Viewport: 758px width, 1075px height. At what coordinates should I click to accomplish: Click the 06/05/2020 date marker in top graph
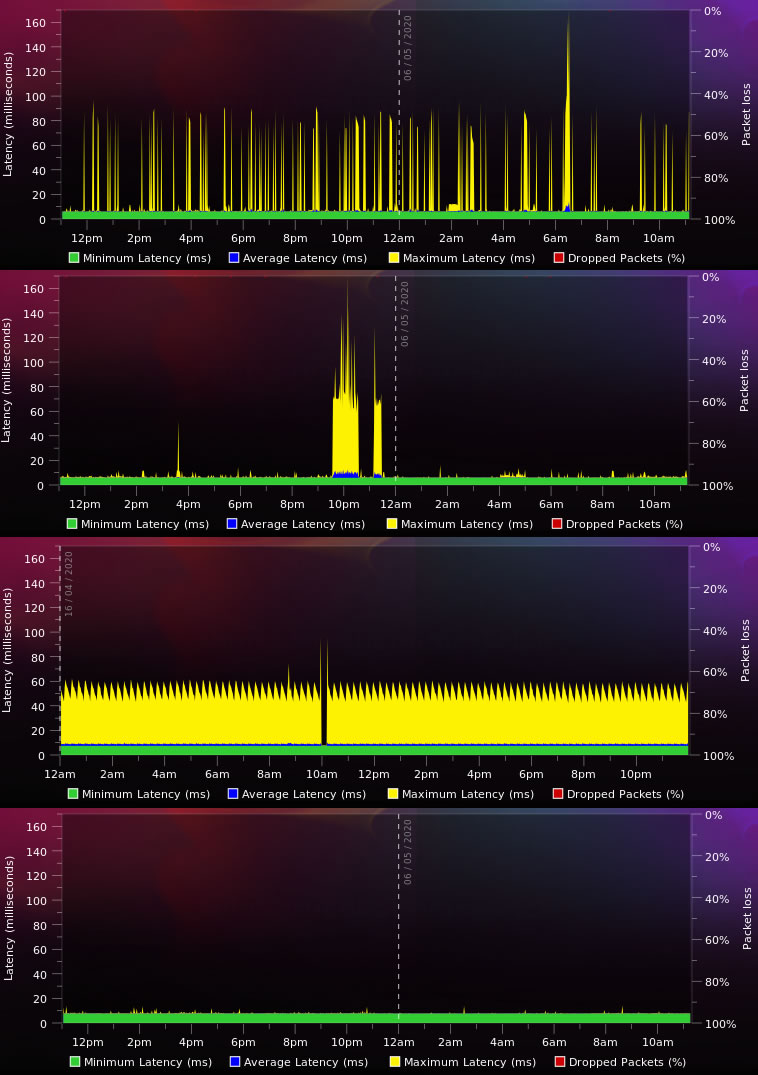click(x=408, y=48)
